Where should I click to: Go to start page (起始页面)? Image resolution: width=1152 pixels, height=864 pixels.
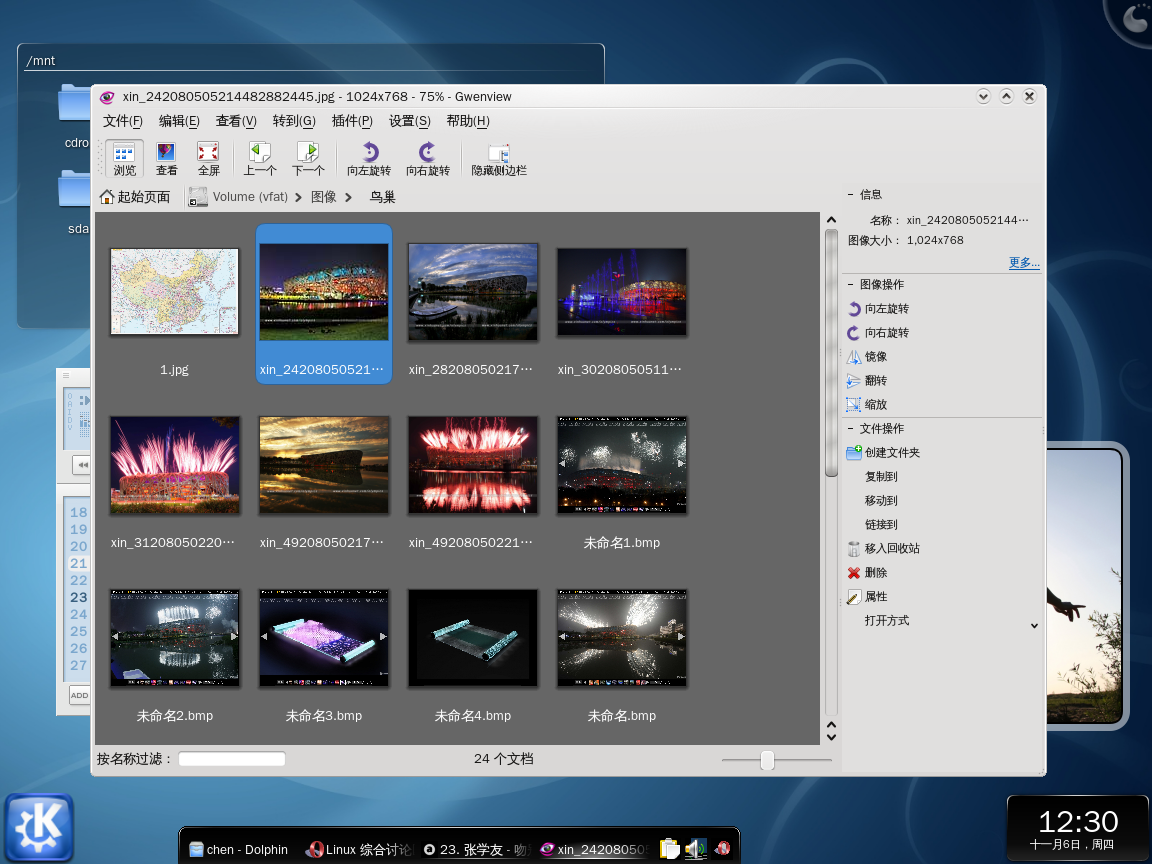click(135, 197)
